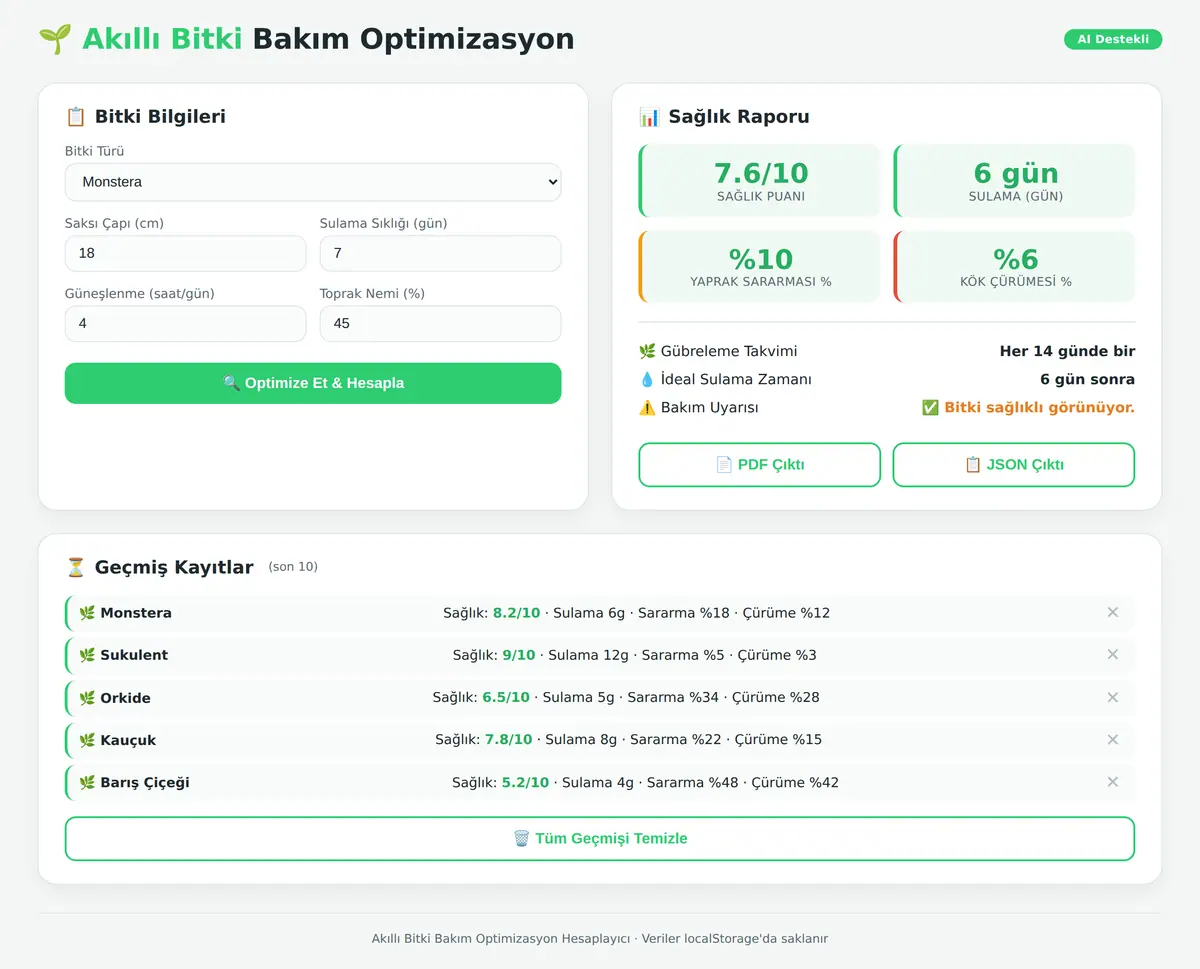The image size is (1200, 969).
Task: Click the 7.6/10 Sağlık Puanı card
Action: (x=760, y=180)
